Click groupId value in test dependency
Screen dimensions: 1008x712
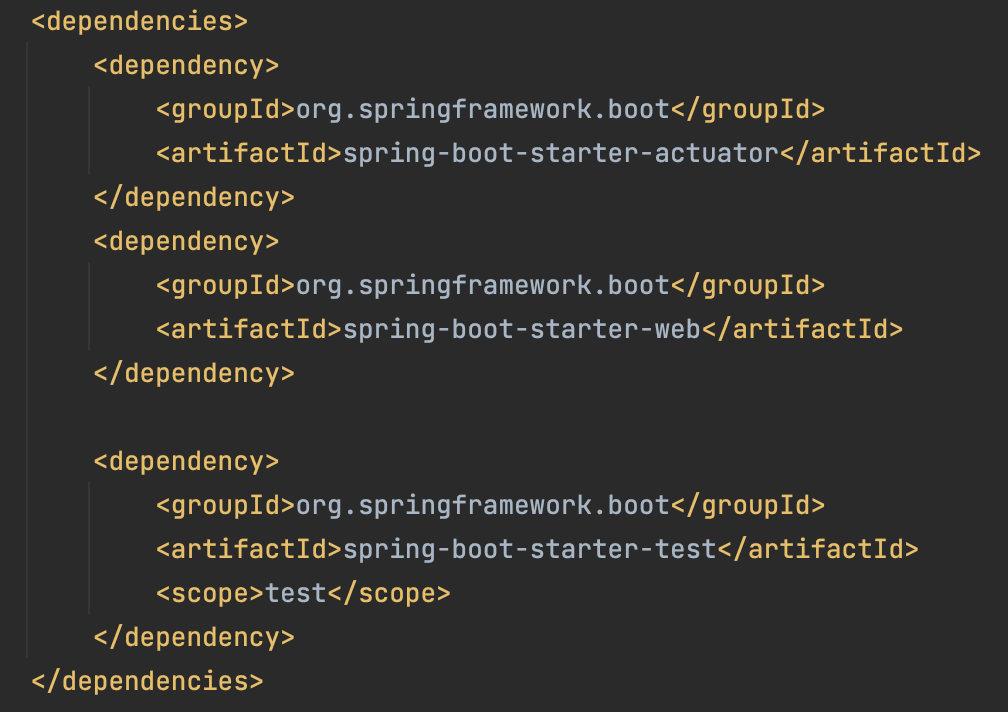483,505
